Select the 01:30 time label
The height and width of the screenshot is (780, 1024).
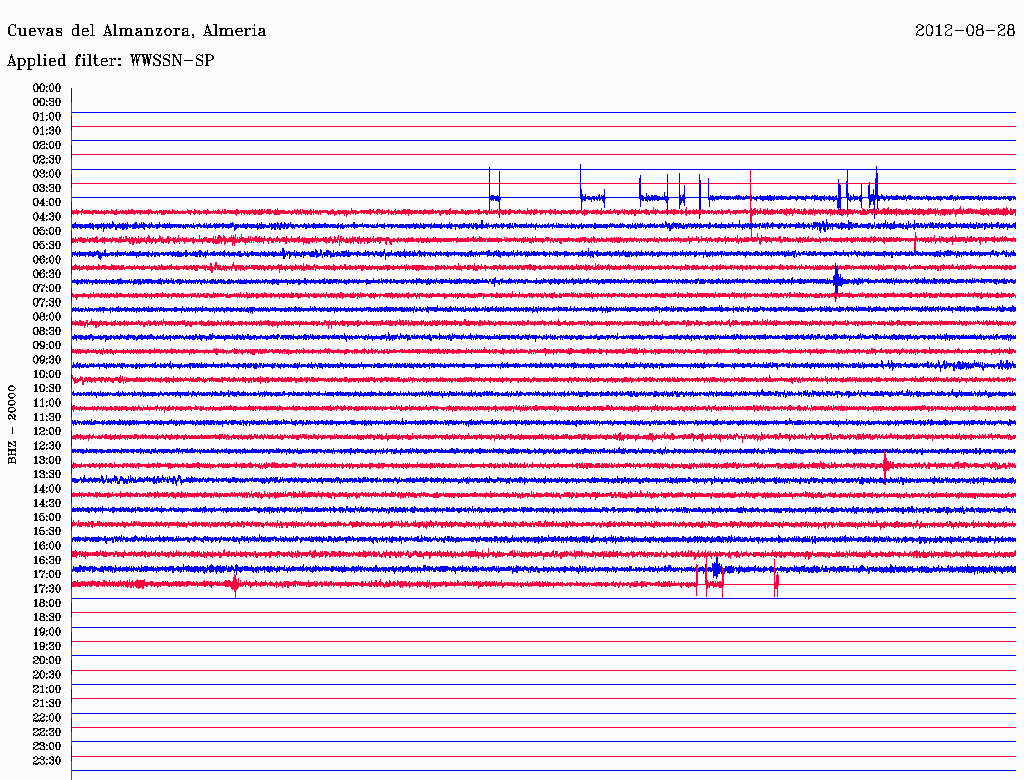pyautogui.click(x=47, y=131)
